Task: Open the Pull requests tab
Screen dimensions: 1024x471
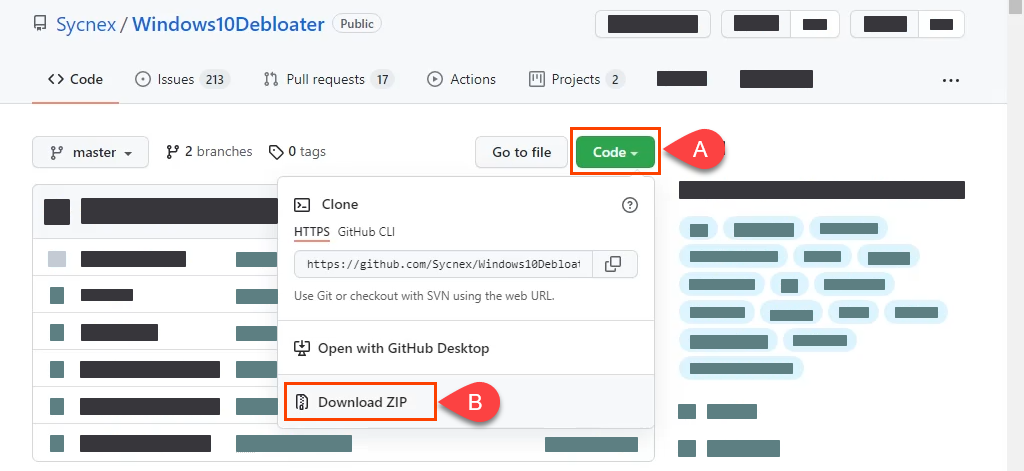Action: (328, 80)
